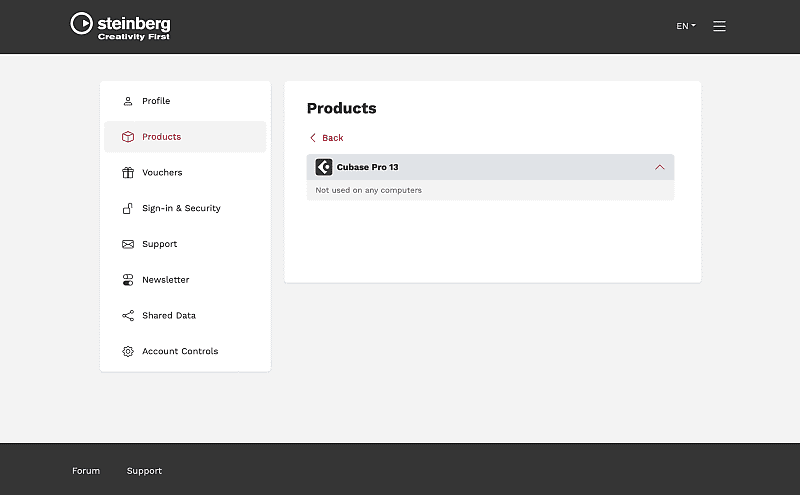Image resolution: width=800 pixels, height=495 pixels.
Task: Click the Newsletter toggle icon
Action: [128, 280]
